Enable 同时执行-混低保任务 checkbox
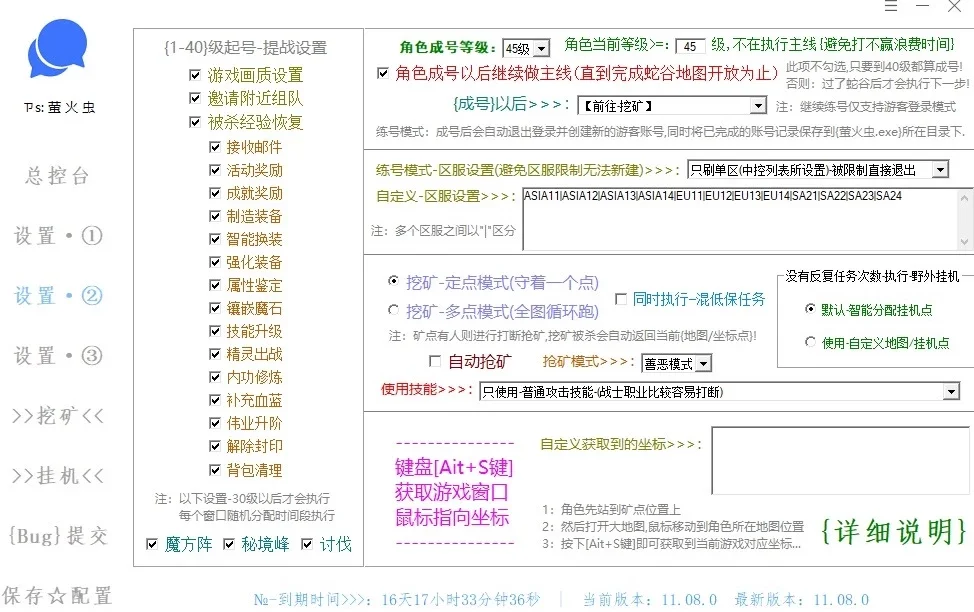This screenshot has height=612, width=974. [x=620, y=299]
